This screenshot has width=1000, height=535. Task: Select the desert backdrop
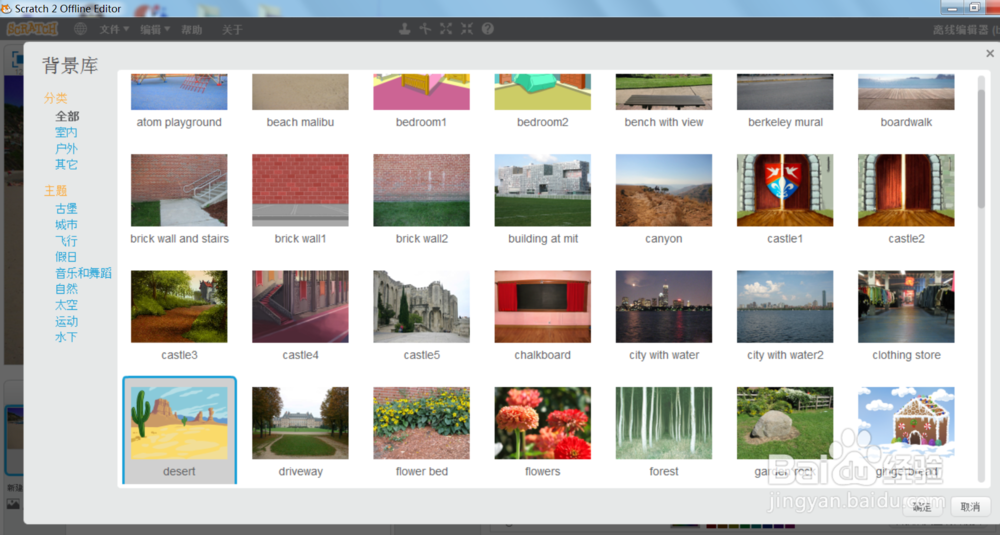point(179,431)
